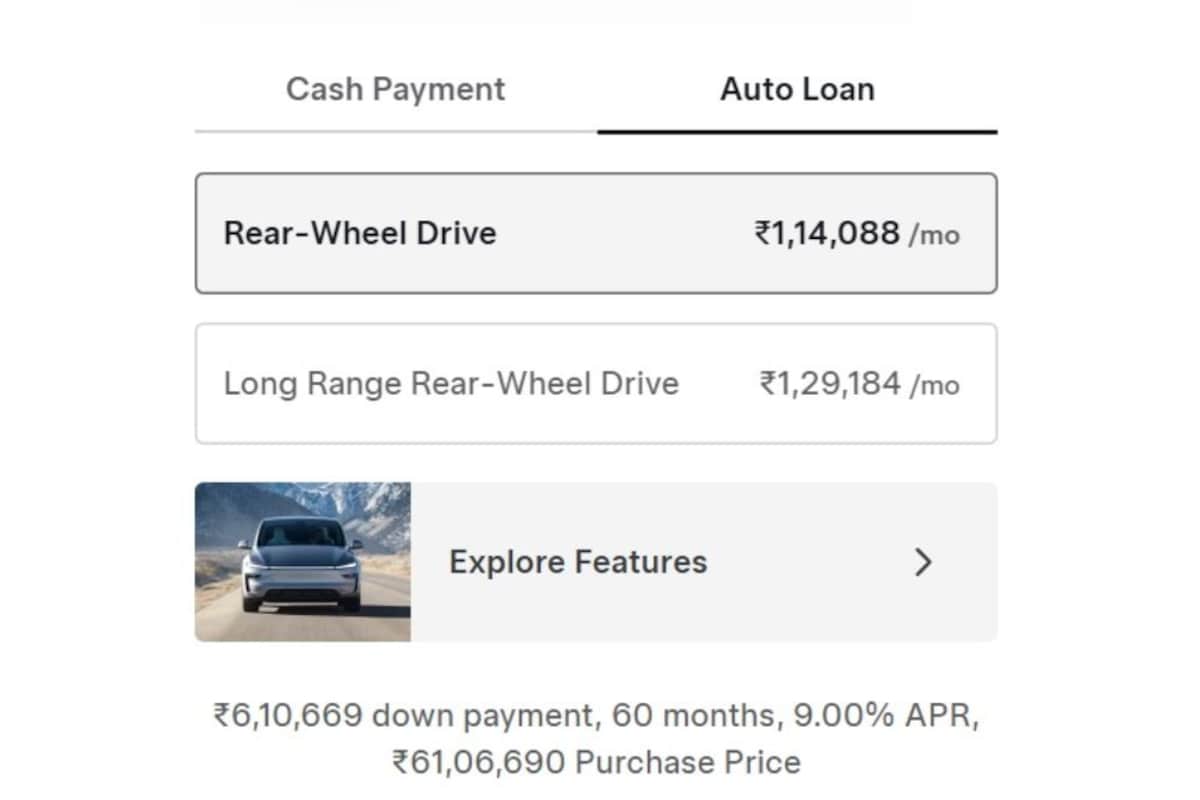Viewport: 1200px width, 800px height.
Task: Select Long Range Rear-Wheel Drive option
Action: [x=596, y=383]
